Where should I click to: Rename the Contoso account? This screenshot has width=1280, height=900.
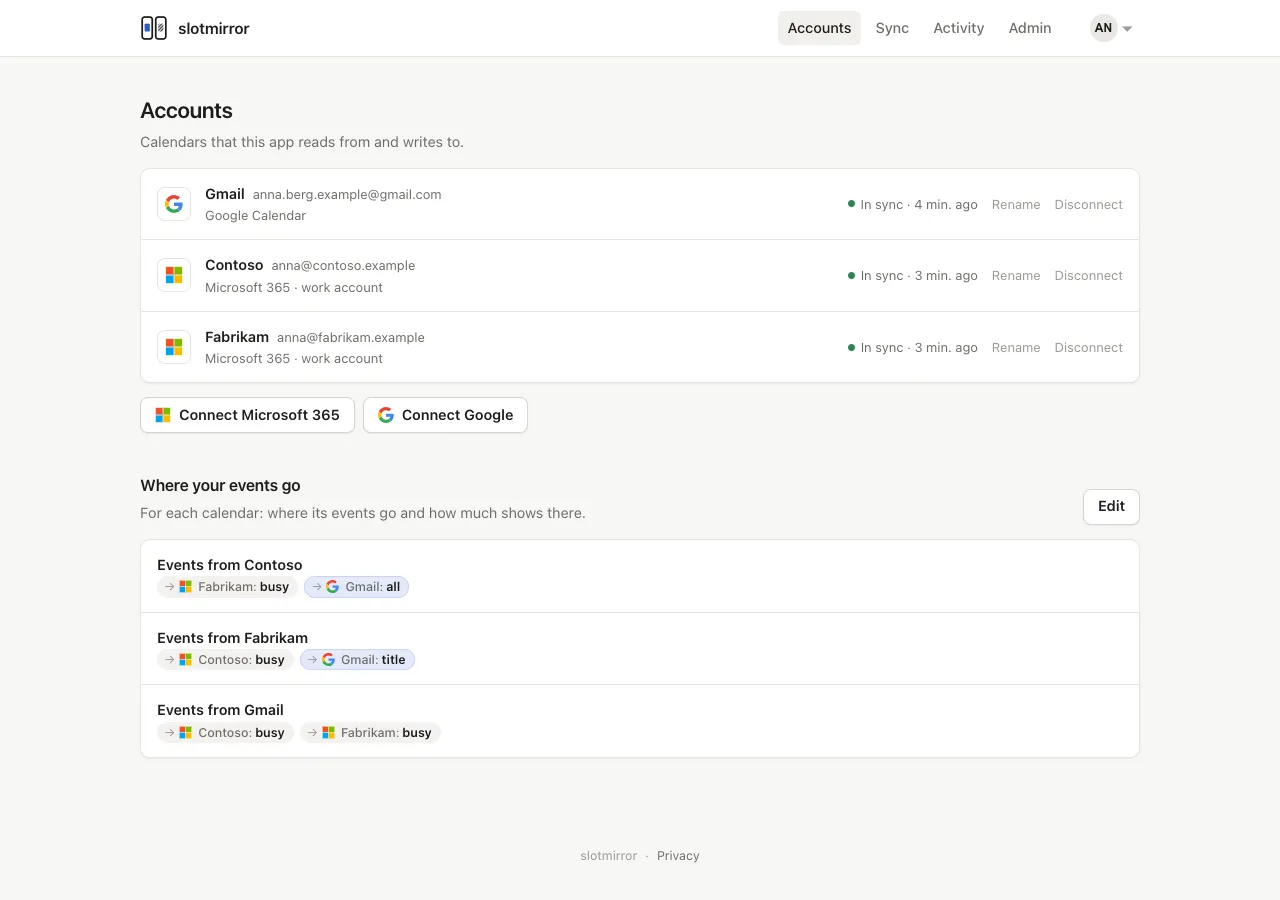[1016, 276]
